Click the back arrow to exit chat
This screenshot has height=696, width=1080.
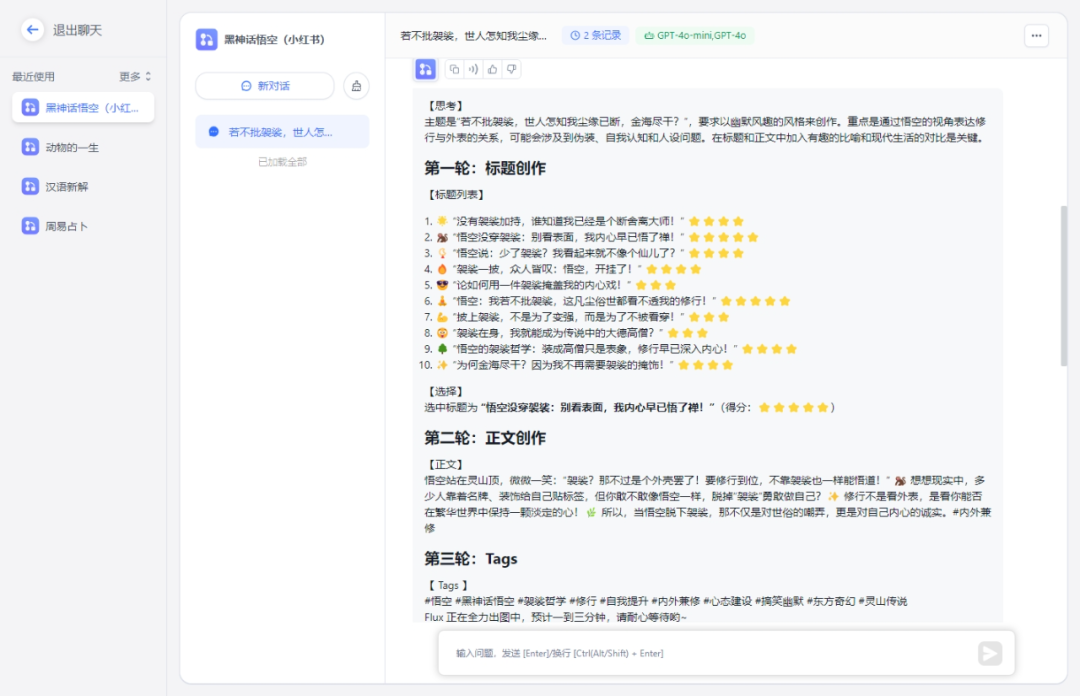click(x=32, y=30)
